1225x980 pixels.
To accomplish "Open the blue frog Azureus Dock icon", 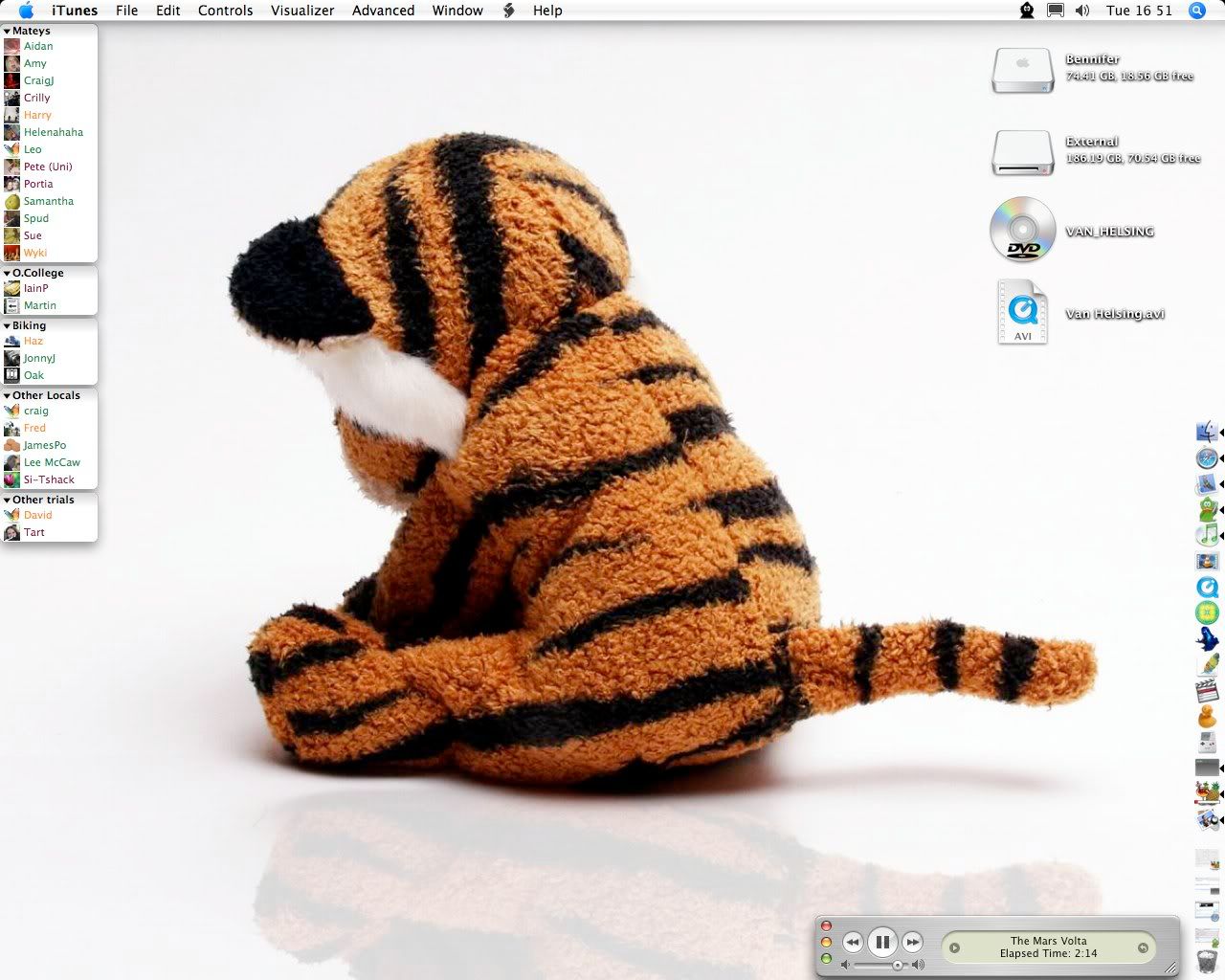I will 1207,638.
